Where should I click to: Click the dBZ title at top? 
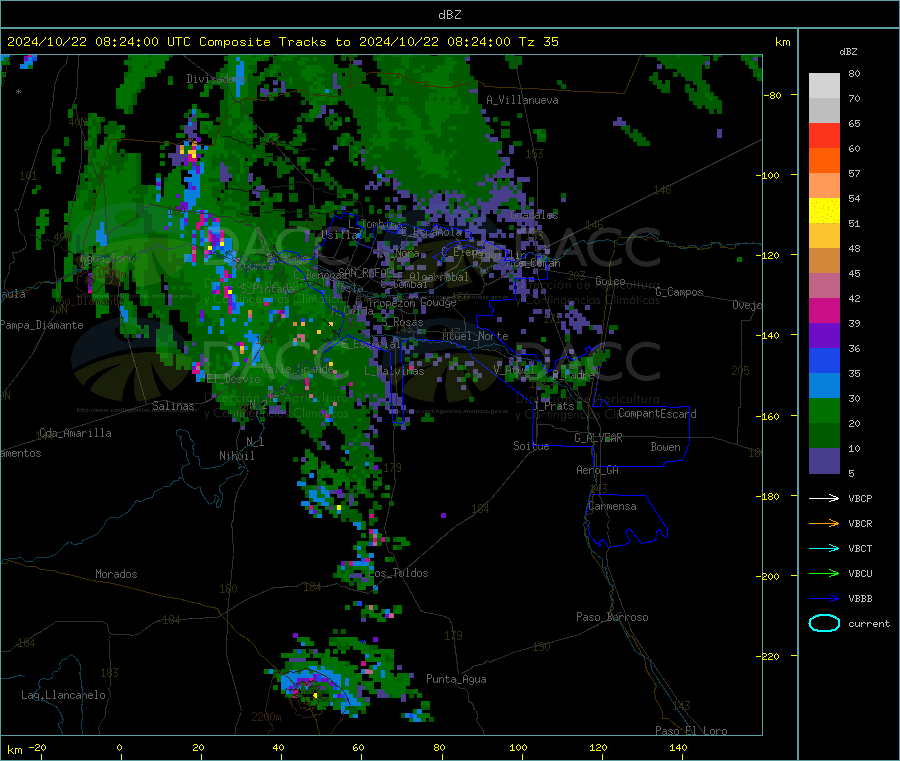[x=449, y=15]
